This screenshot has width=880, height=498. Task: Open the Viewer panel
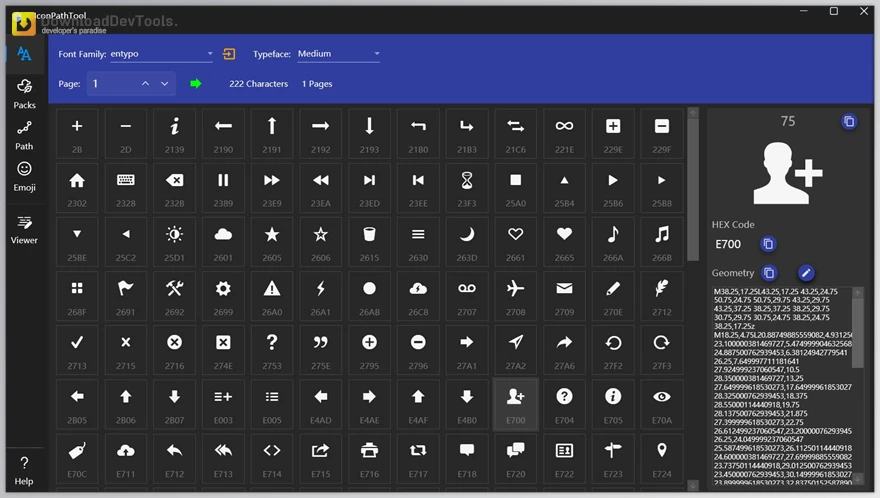point(24,228)
